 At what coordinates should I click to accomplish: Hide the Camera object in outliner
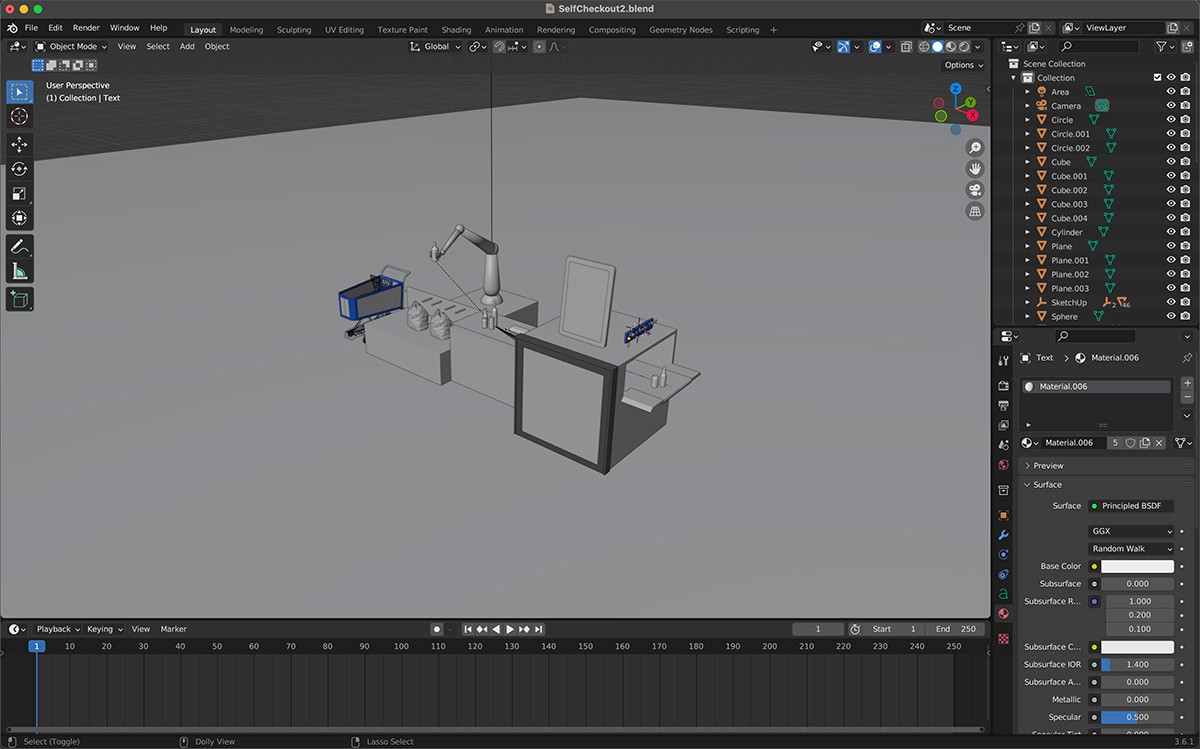pos(1171,106)
